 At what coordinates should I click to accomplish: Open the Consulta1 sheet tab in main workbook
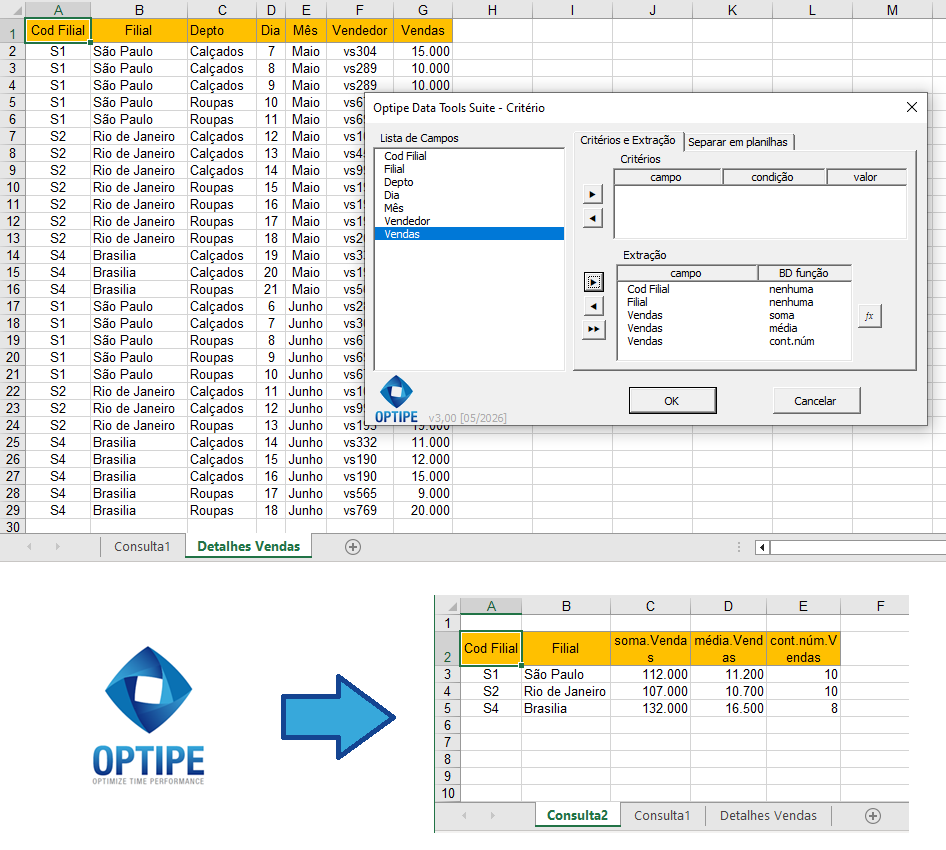[x=142, y=547]
